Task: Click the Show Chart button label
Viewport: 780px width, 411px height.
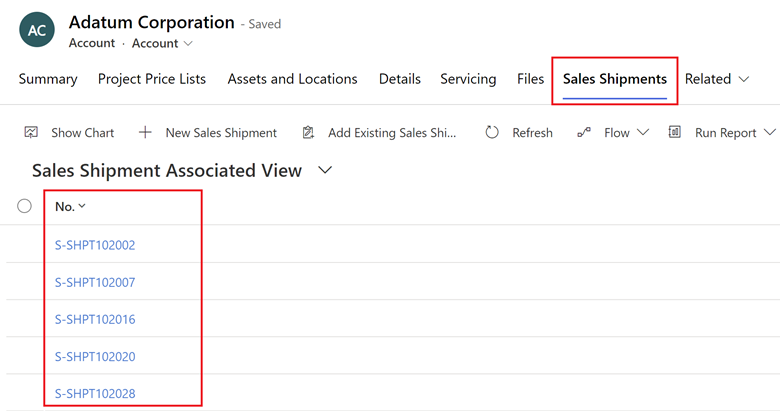Action: tap(83, 133)
